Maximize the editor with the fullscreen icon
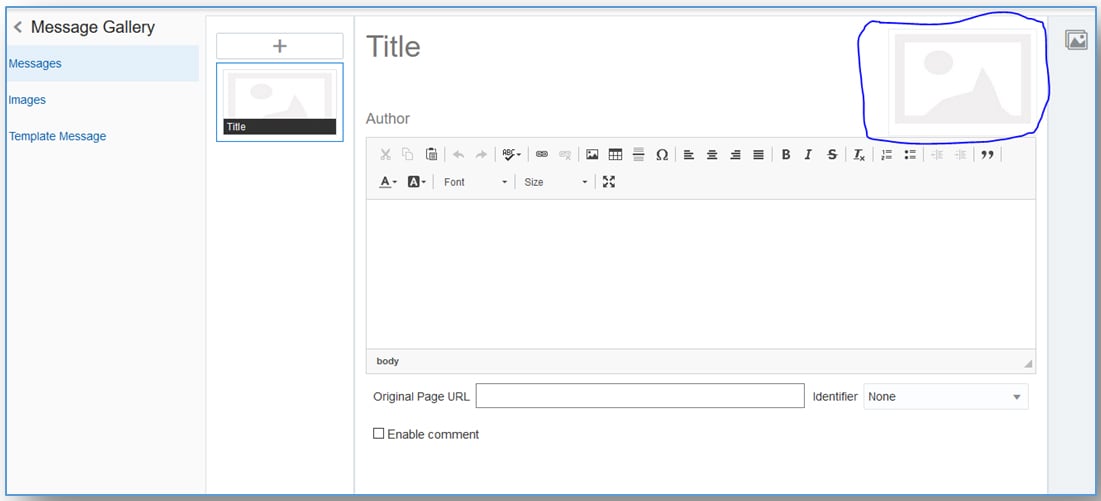 point(609,182)
